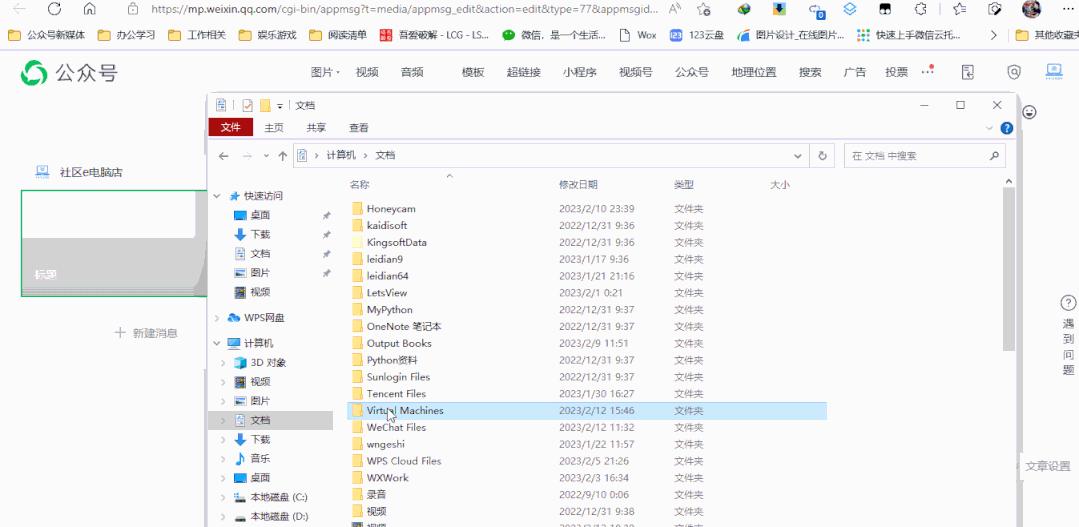The height and width of the screenshot is (527, 1079).
Task: Click the Explorer help question mark icon
Action: point(1006,128)
